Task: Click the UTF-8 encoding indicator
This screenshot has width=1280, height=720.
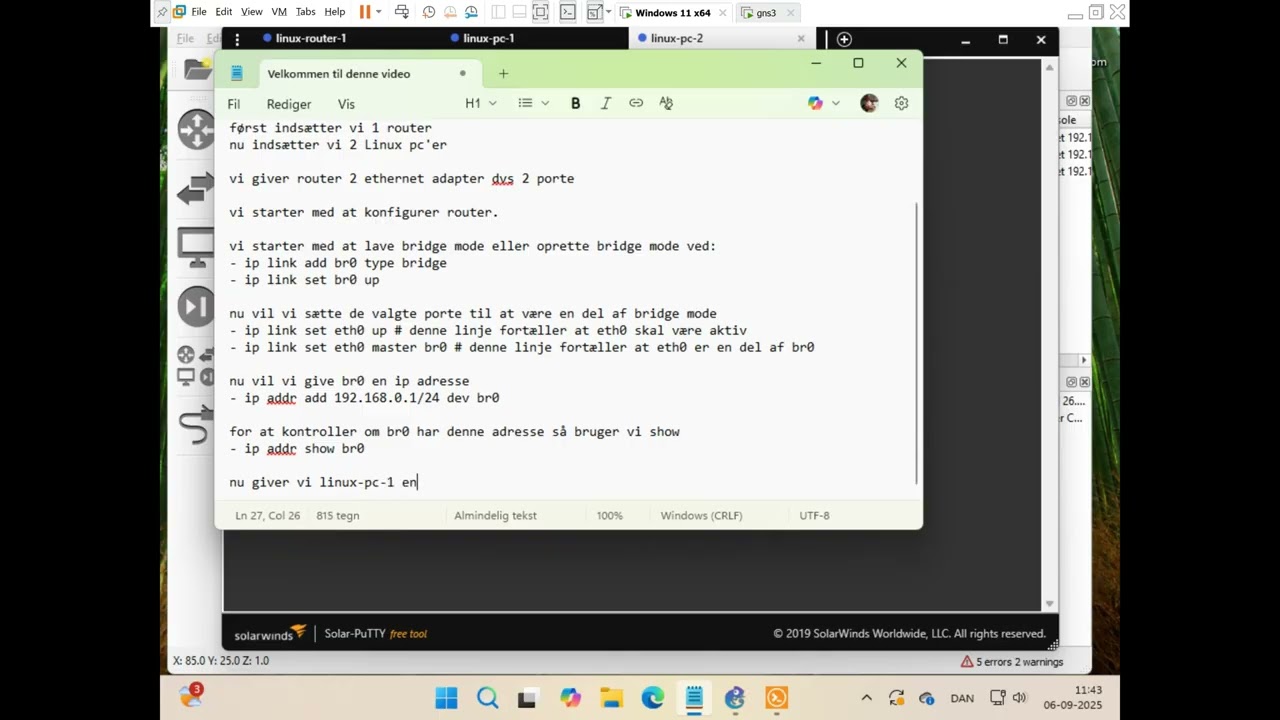Action: point(814,516)
